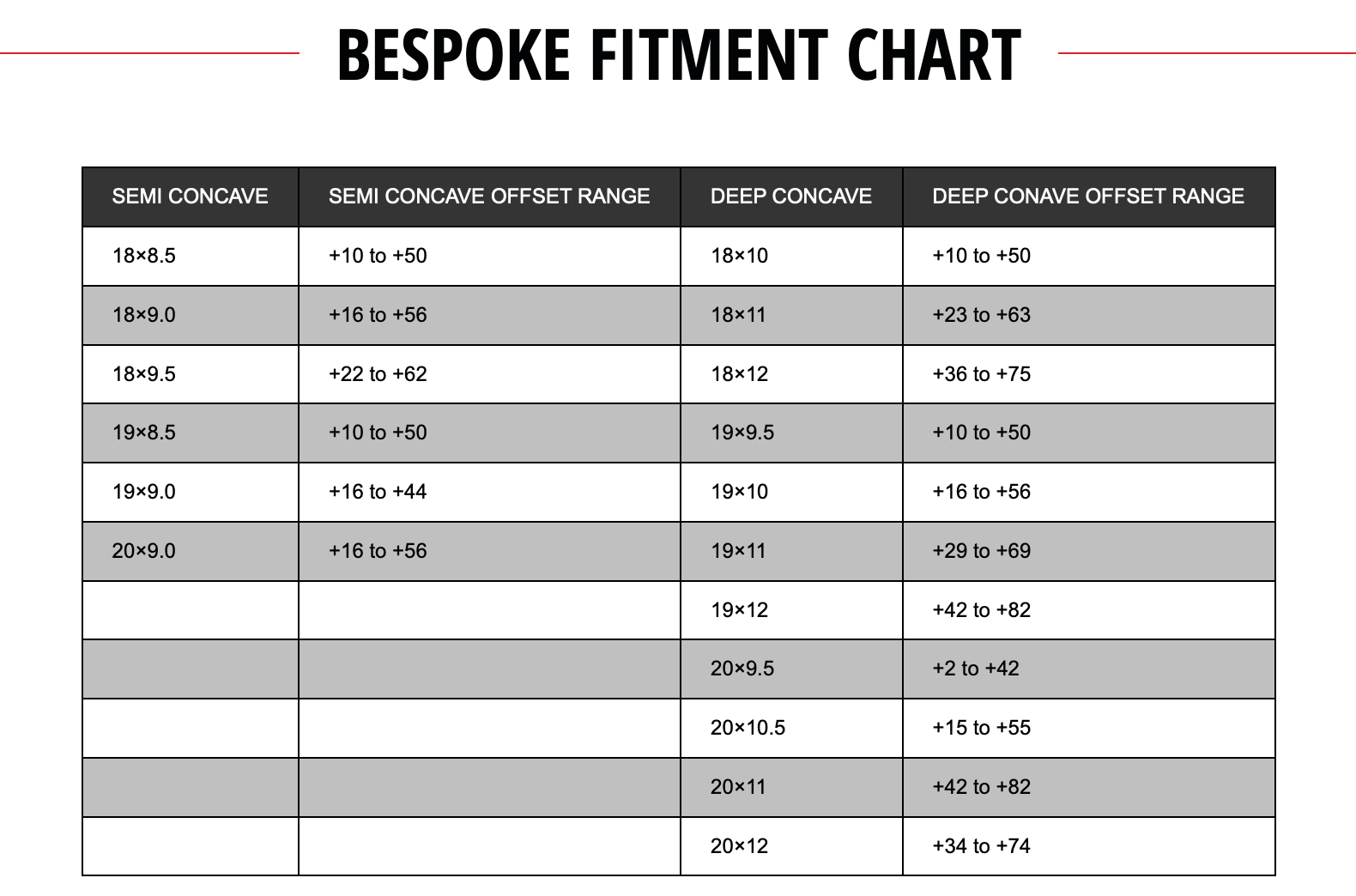Select the 19×12 deep concave cell
The width and height of the screenshot is (1356, 896).
pos(739,610)
